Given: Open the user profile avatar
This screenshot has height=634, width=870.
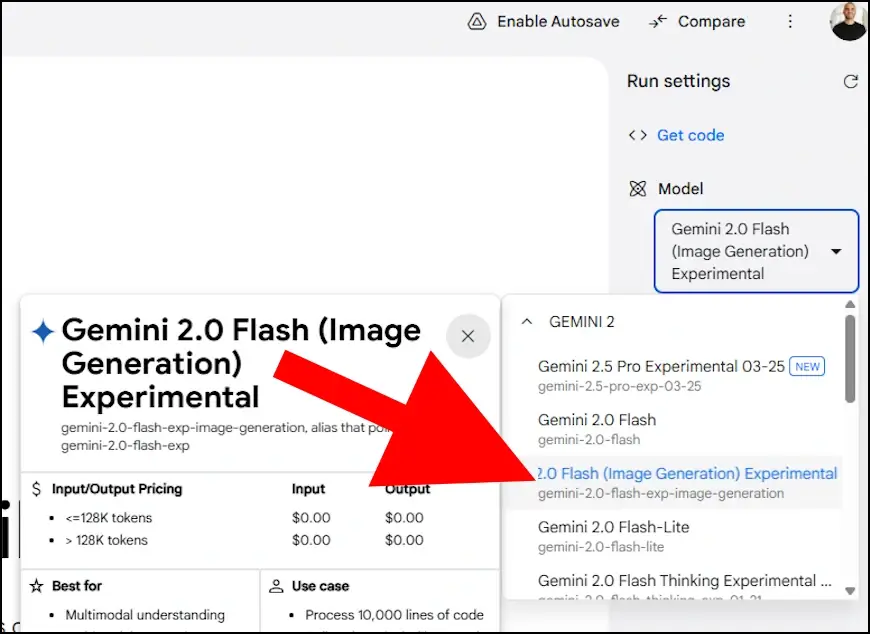Looking at the screenshot, I should click(847, 21).
